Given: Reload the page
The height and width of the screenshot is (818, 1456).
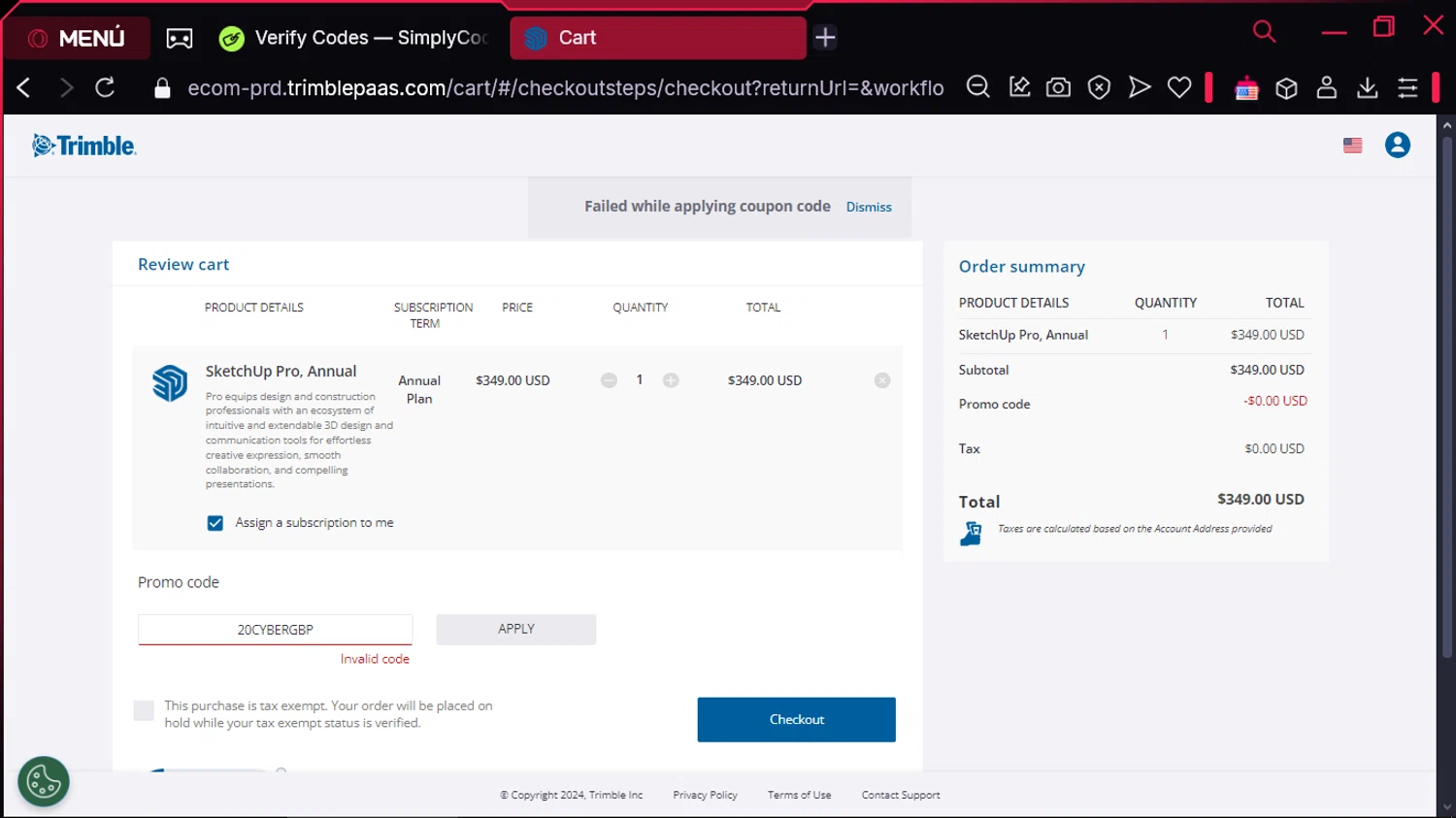Looking at the screenshot, I should (x=105, y=88).
